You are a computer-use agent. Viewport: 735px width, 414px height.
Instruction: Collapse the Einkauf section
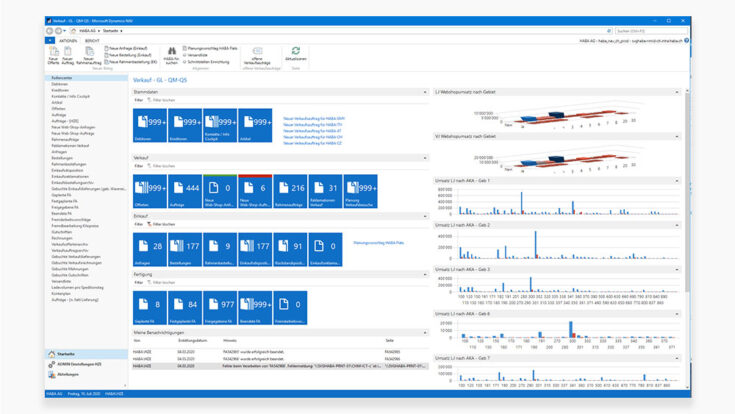tap(427, 215)
